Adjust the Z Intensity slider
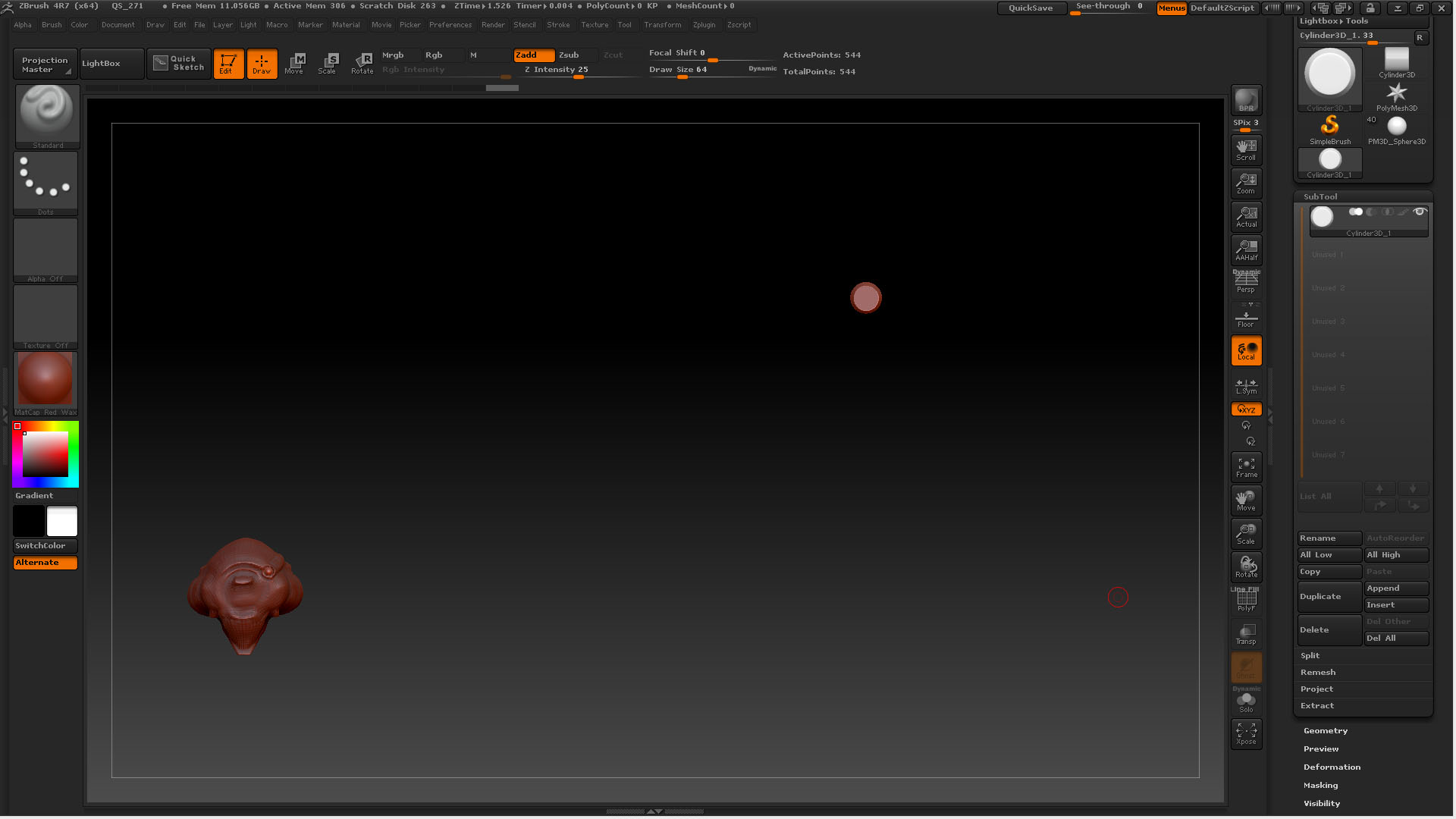Screen dimensions: 1456x819 580,70
